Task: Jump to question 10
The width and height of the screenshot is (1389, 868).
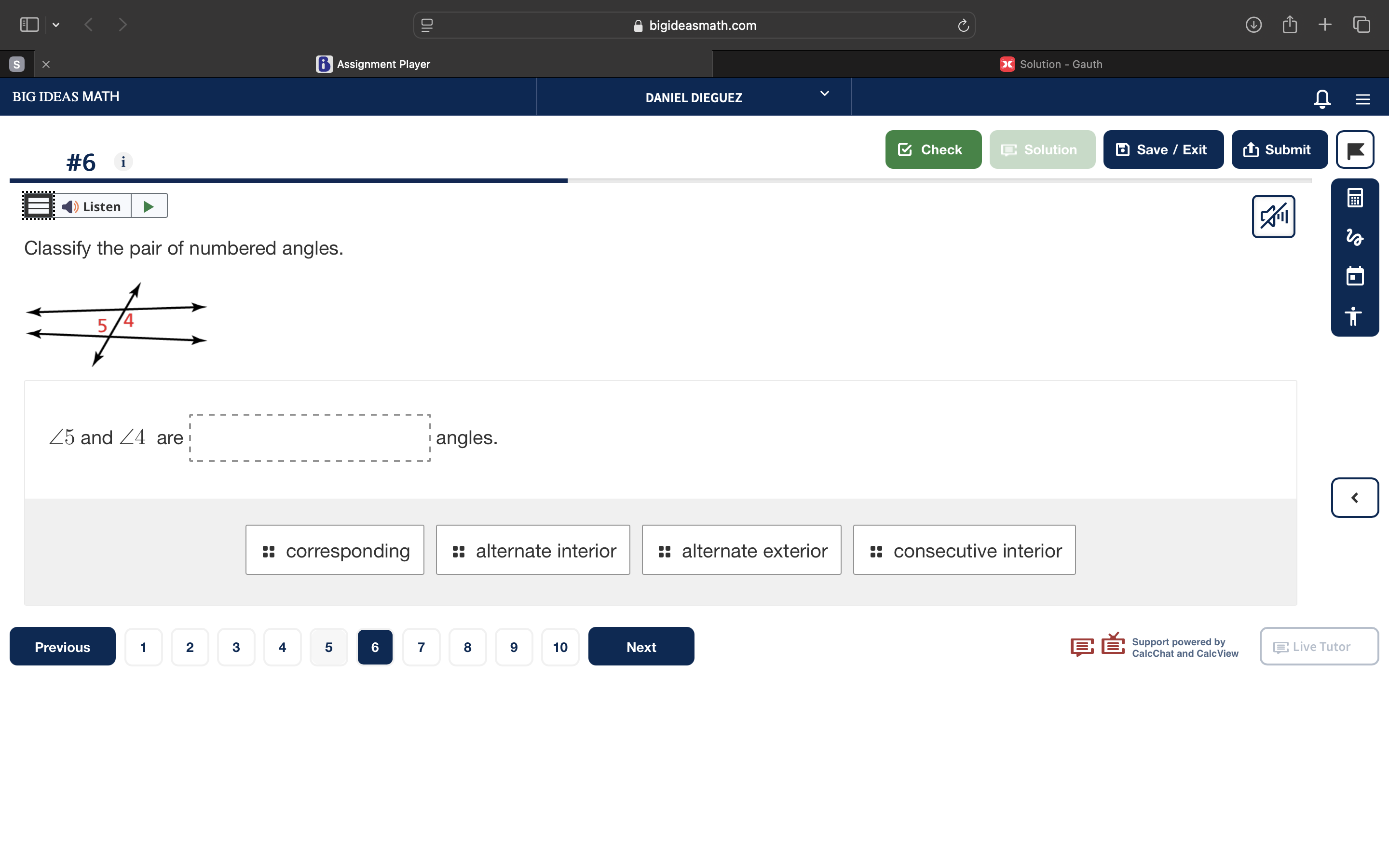Action: click(560, 647)
